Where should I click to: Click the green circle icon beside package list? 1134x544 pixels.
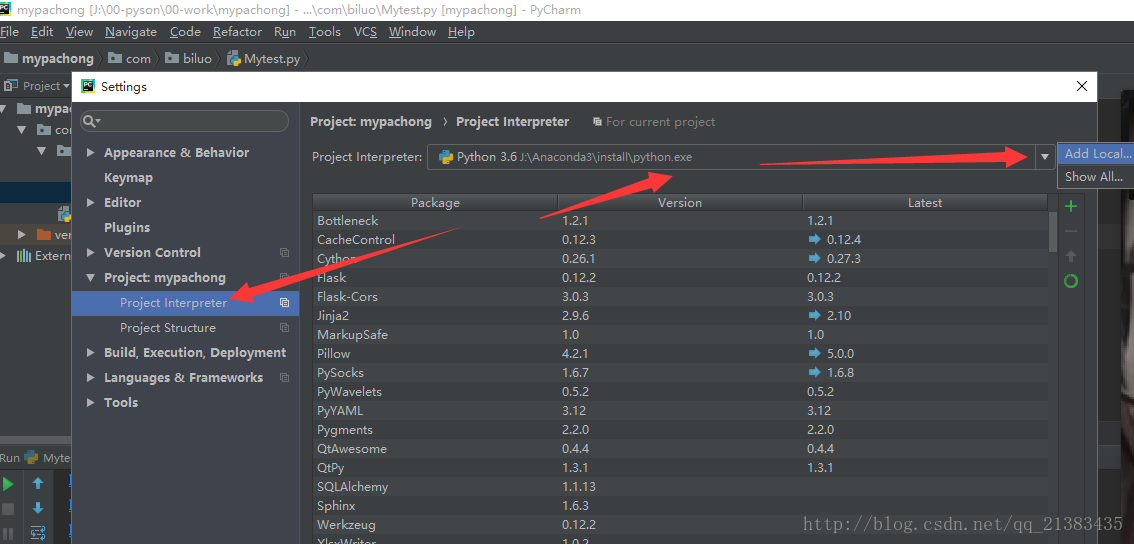click(1071, 281)
